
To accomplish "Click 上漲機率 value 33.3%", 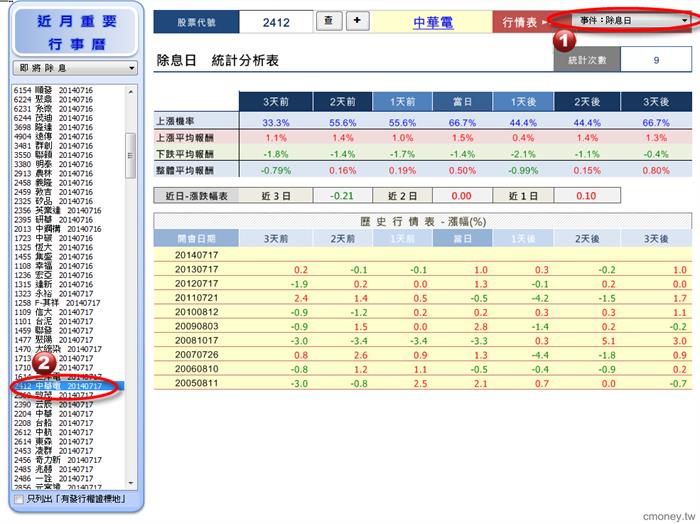I will pyautogui.click(x=276, y=123).
